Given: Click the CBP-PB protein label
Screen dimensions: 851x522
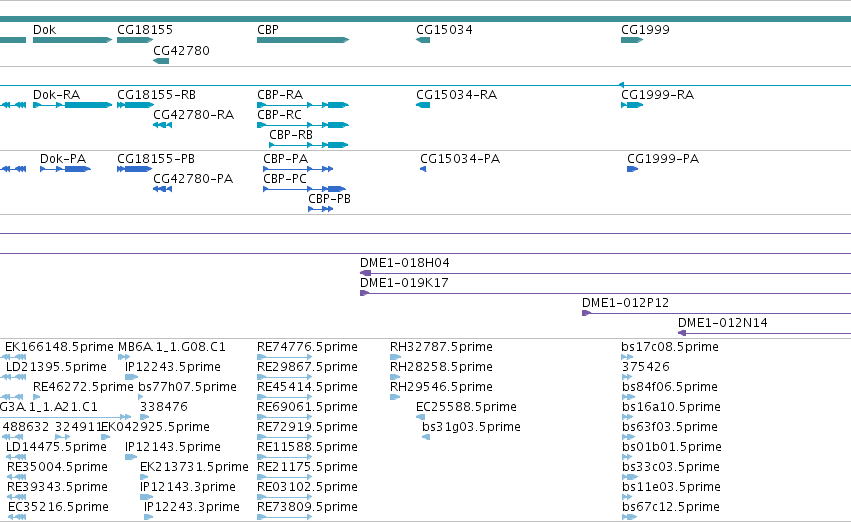Looking at the screenshot, I should click(329, 199).
